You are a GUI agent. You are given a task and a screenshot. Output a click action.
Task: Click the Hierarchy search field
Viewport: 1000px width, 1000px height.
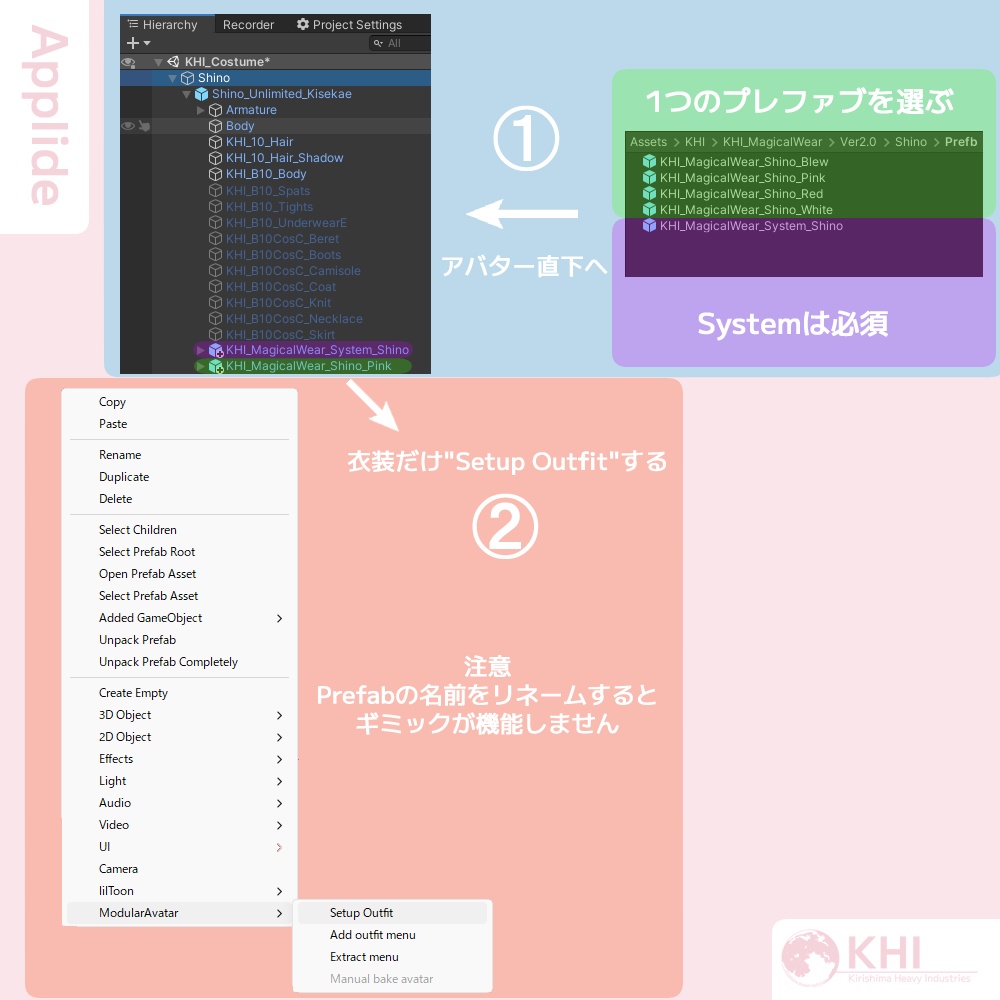(x=400, y=43)
